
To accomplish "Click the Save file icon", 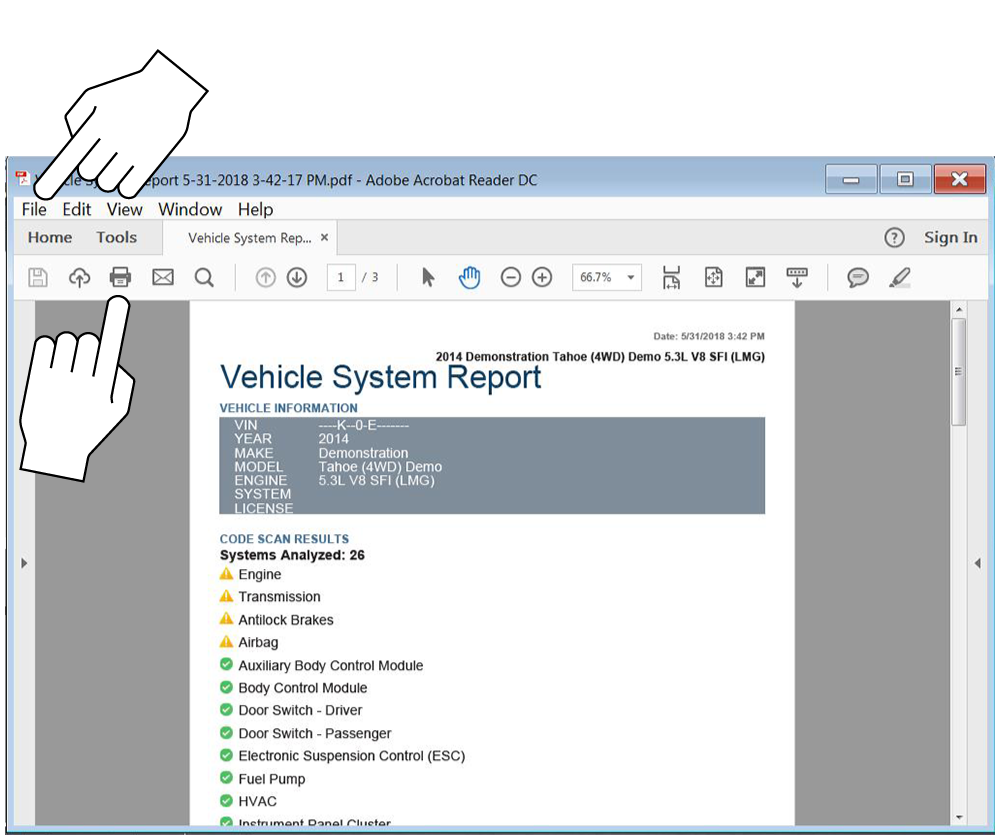I will (x=38, y=277).
